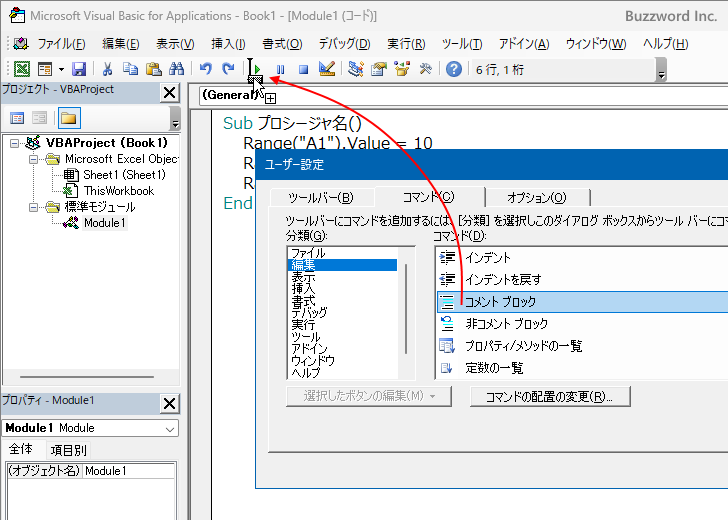The width and height of the screenshot is (728, 520).
Task: Click the View Microsoft Excel toolbar icon
Action: pos(22,69)
